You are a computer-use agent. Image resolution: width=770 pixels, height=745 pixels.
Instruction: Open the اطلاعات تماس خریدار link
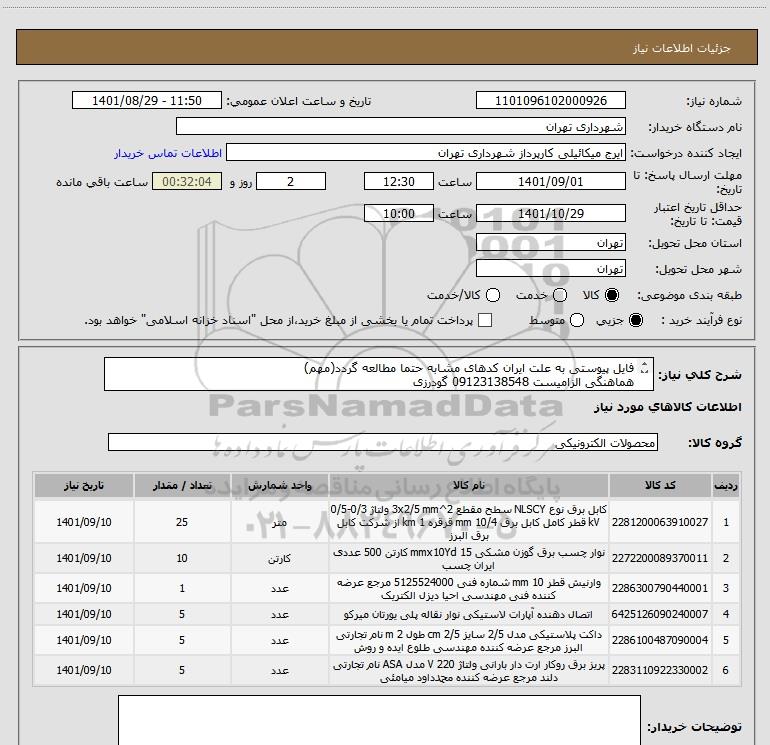(x=168, y=153)
